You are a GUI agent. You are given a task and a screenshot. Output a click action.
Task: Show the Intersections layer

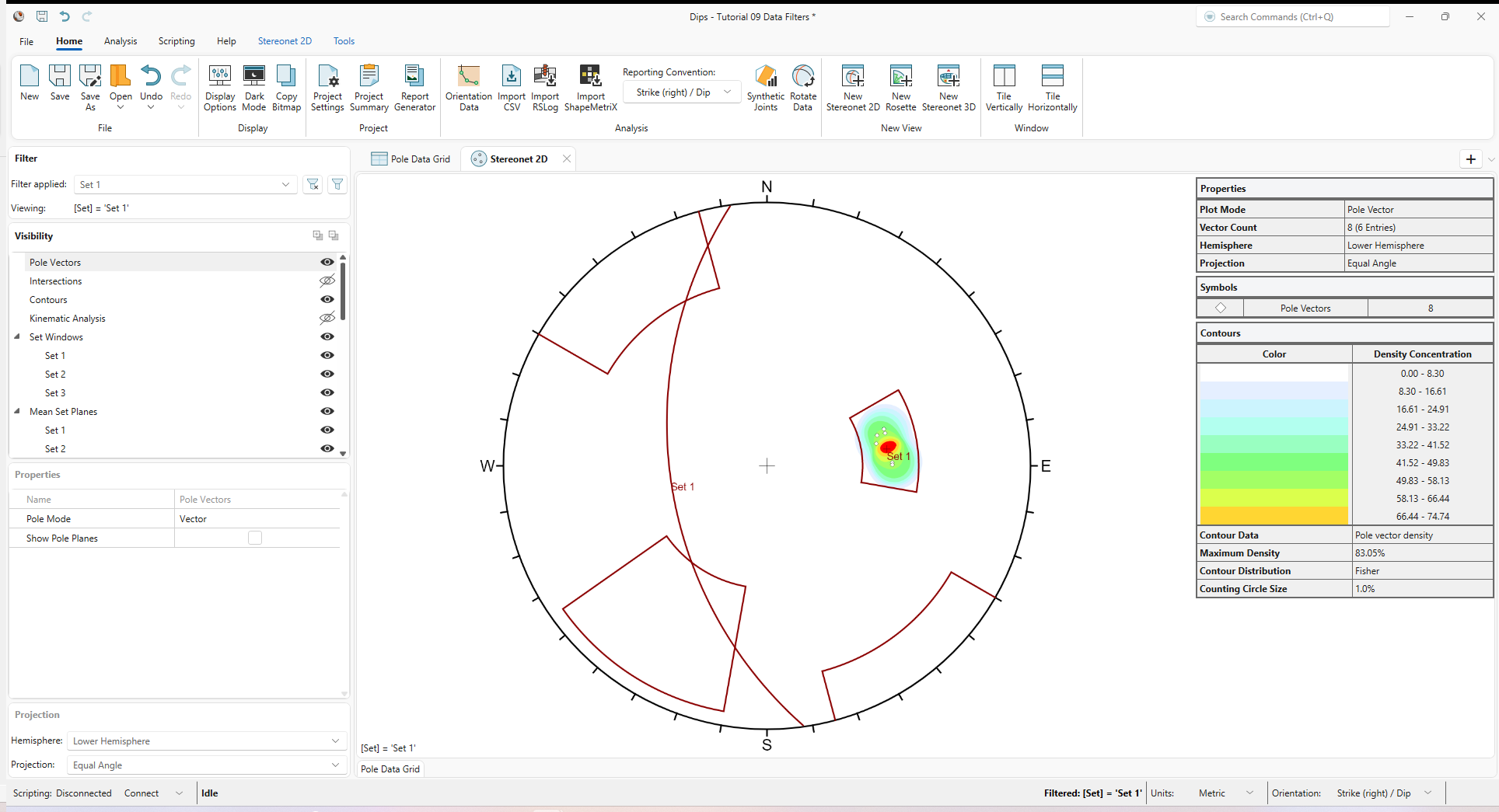(x=327, y=281)
